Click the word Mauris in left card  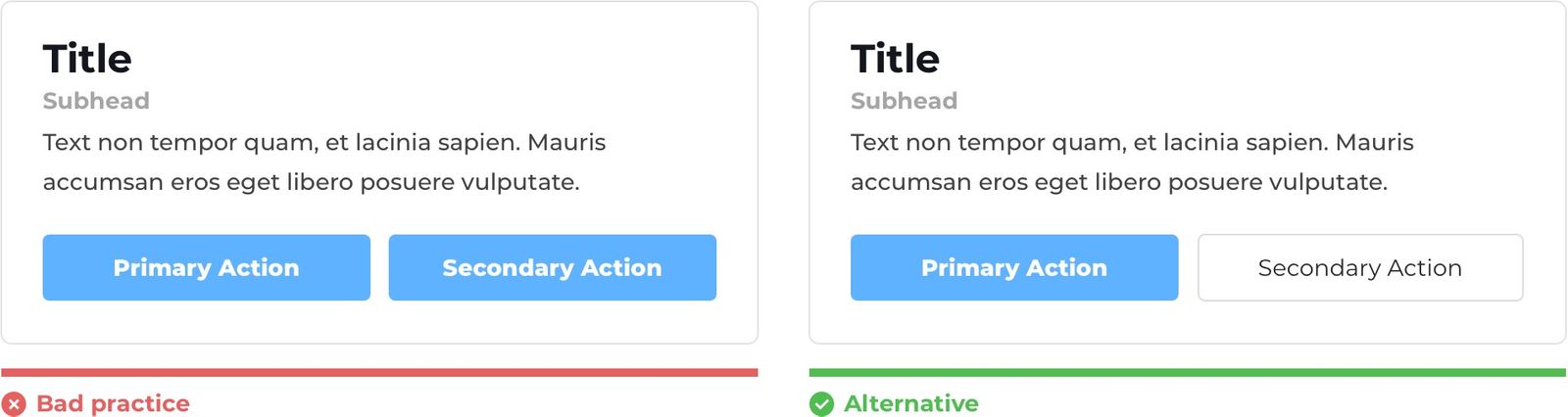click(566, 143)
